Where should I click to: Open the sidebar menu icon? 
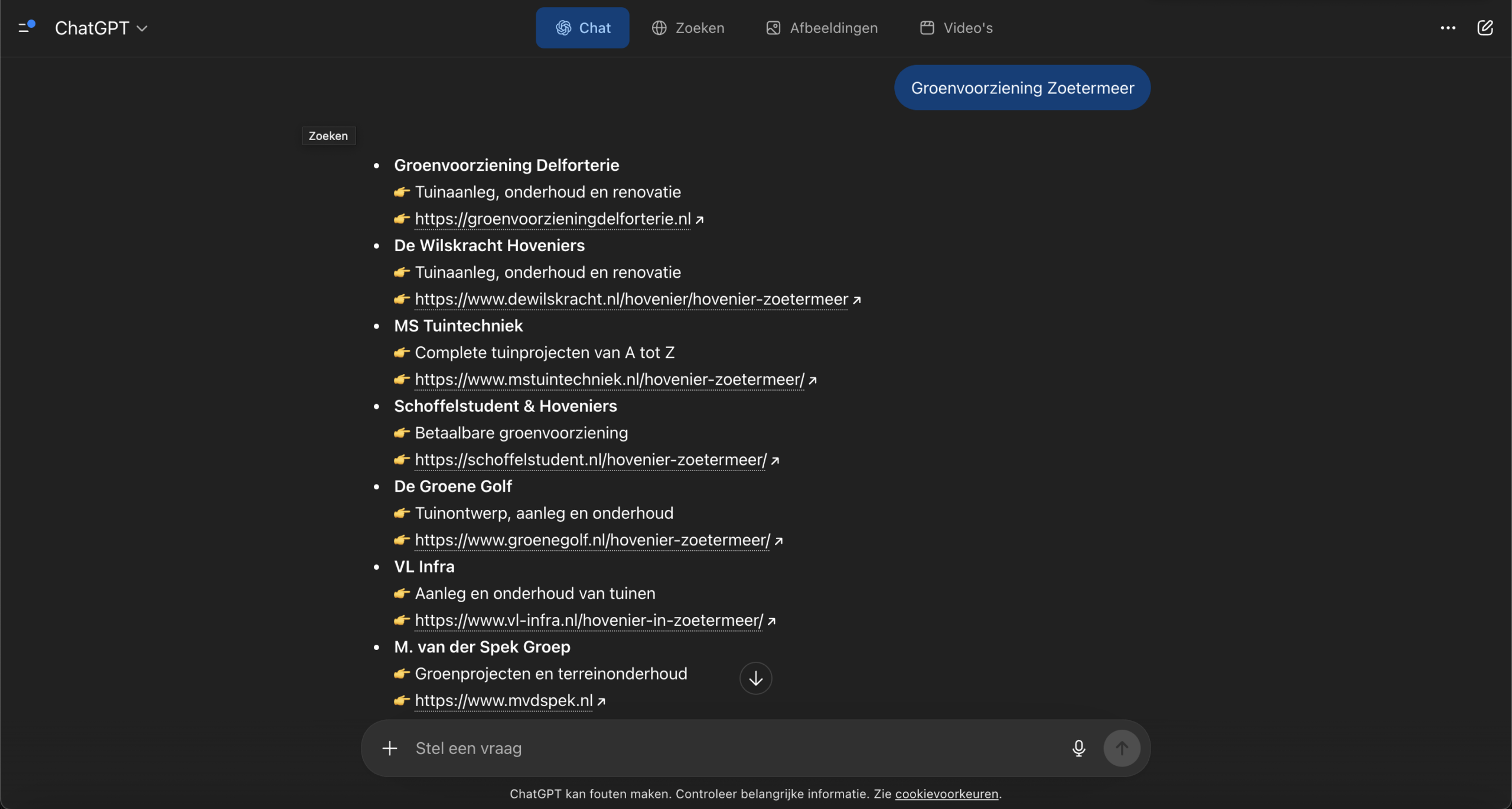click(x=27, y=27)
